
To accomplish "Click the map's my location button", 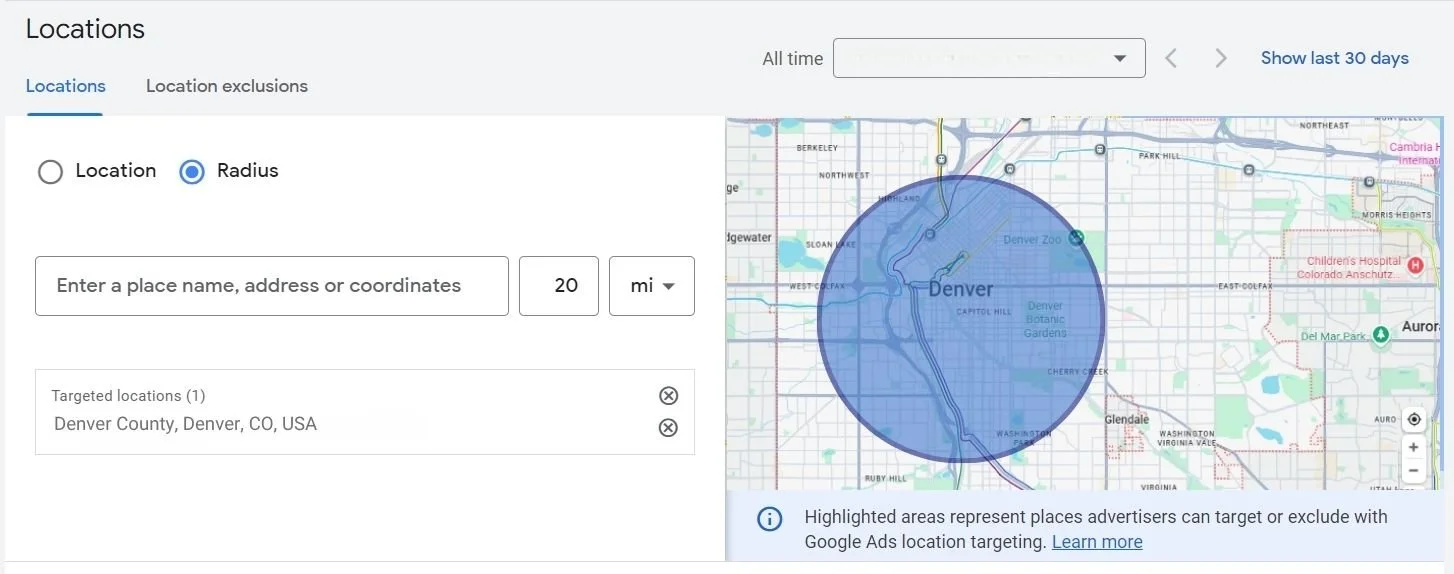I will [1414, 419].
